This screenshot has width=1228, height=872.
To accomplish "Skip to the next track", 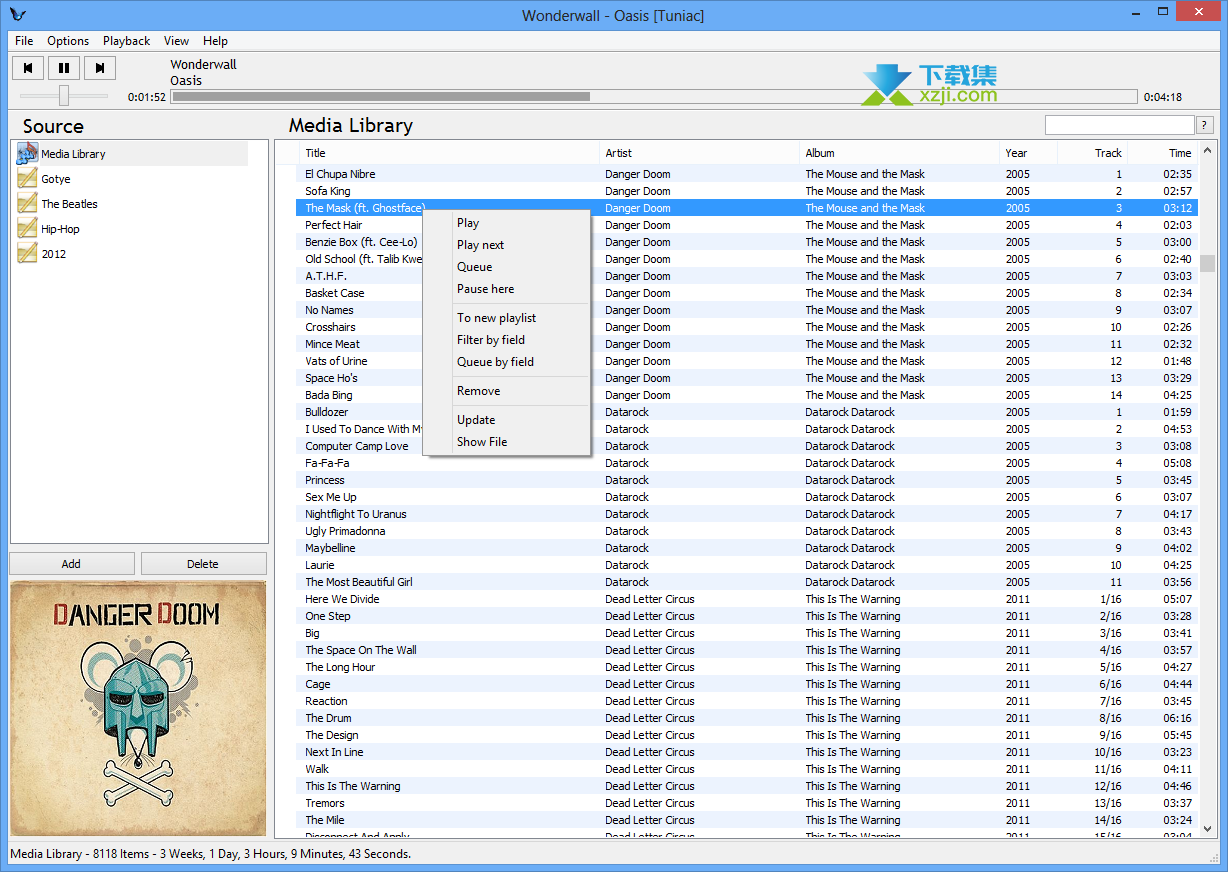I will [x=100, y=68].
